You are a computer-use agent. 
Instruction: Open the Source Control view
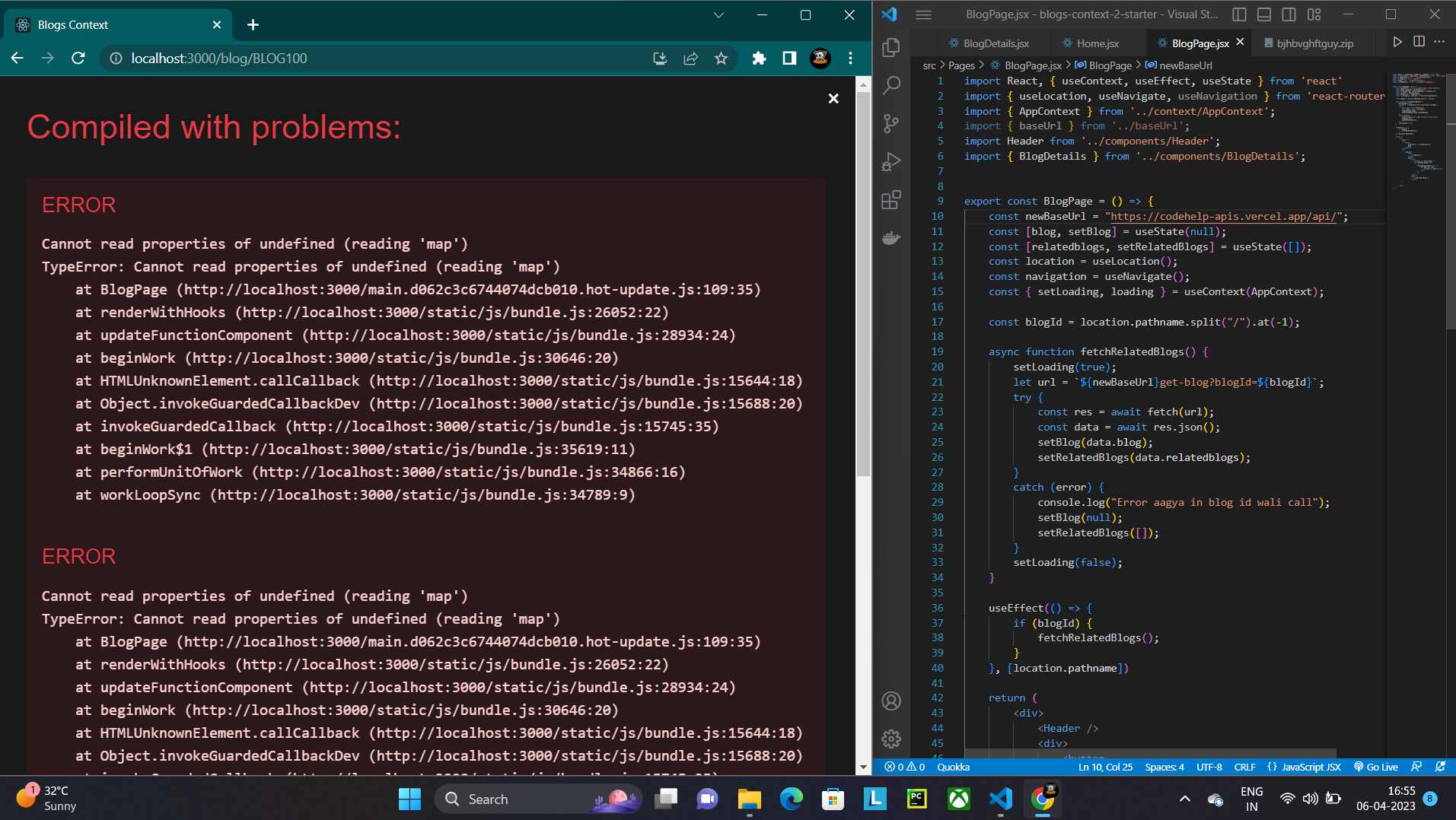(890, 123)
